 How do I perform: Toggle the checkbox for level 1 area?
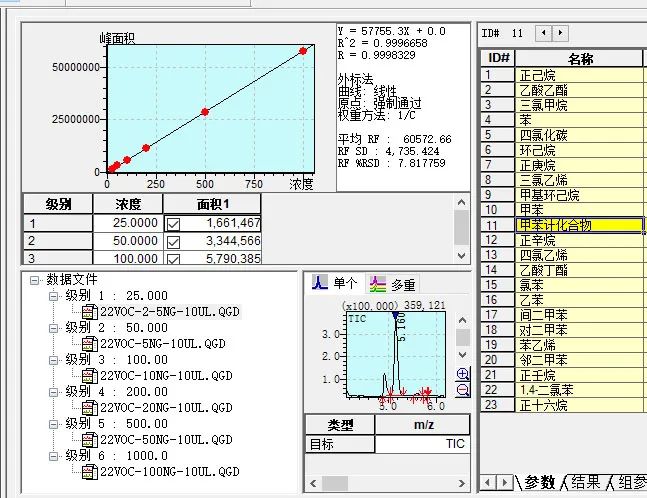pos(174,224)
